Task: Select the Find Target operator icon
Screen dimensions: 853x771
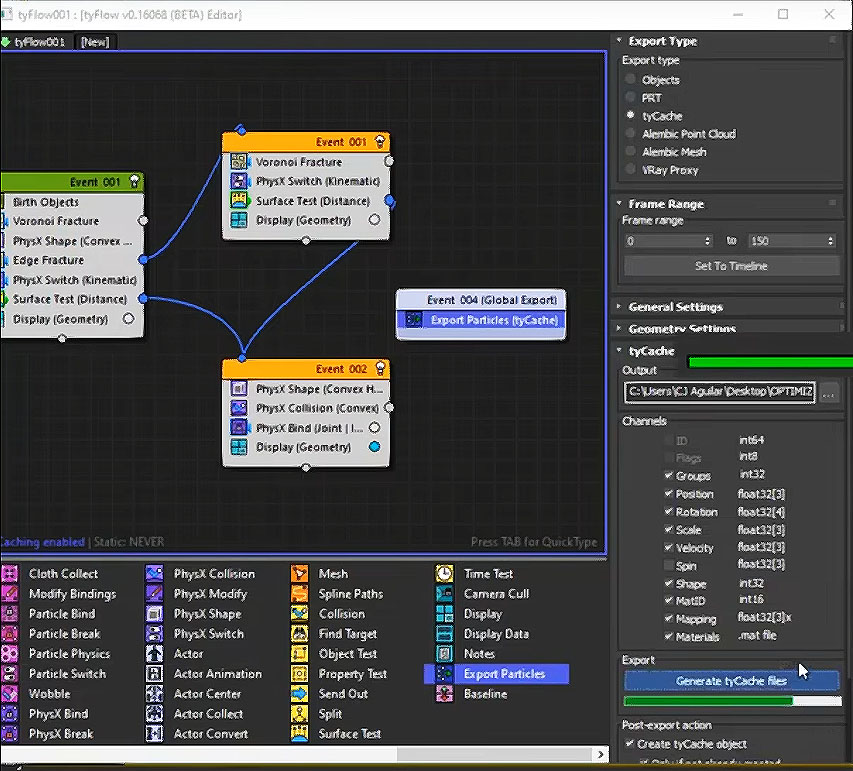Action: tap(299, 634)
